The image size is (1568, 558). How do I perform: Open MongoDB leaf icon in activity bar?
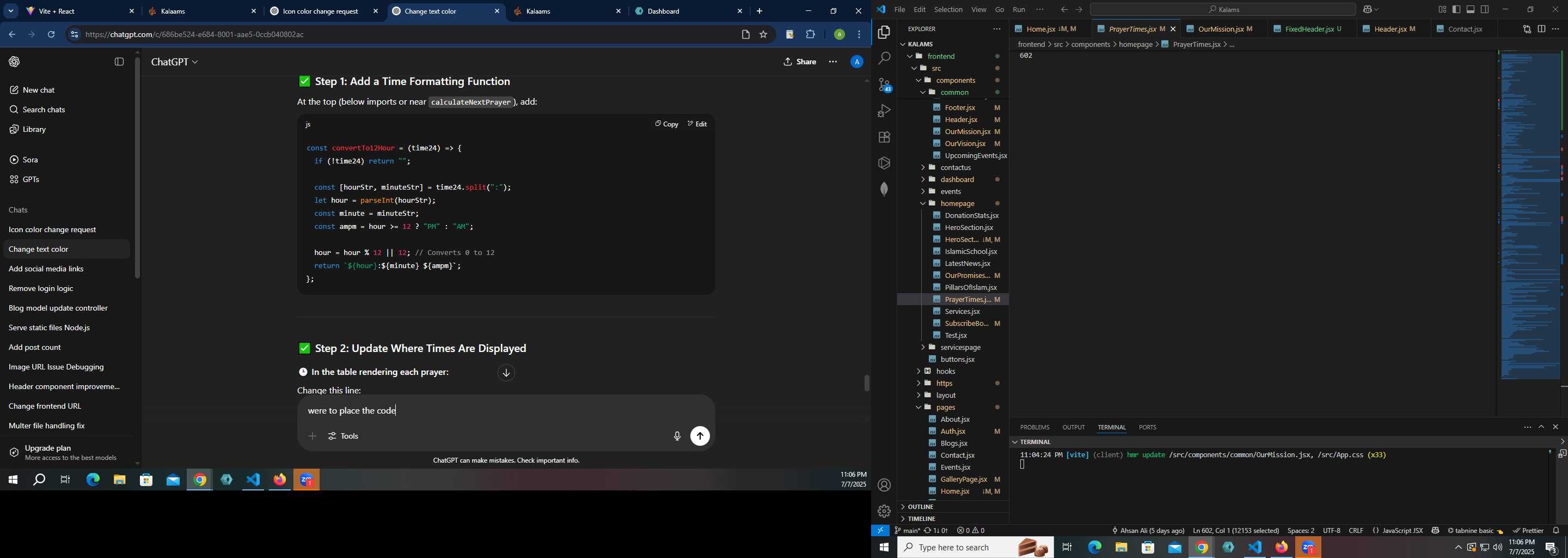click(884, 189)
